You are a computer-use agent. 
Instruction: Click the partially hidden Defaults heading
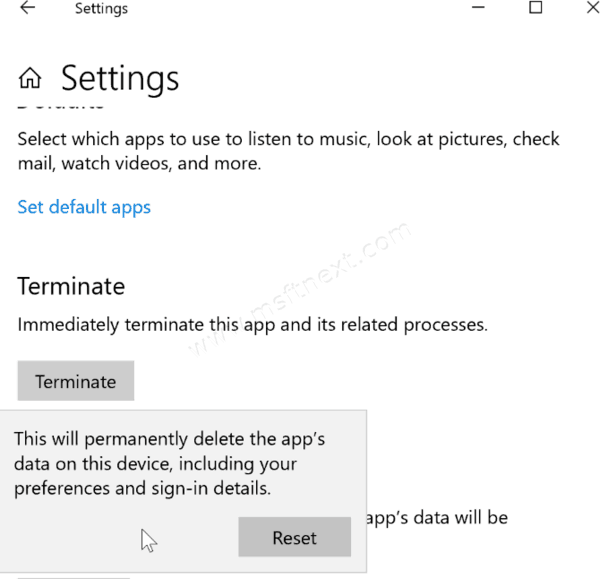pos(62,104)
